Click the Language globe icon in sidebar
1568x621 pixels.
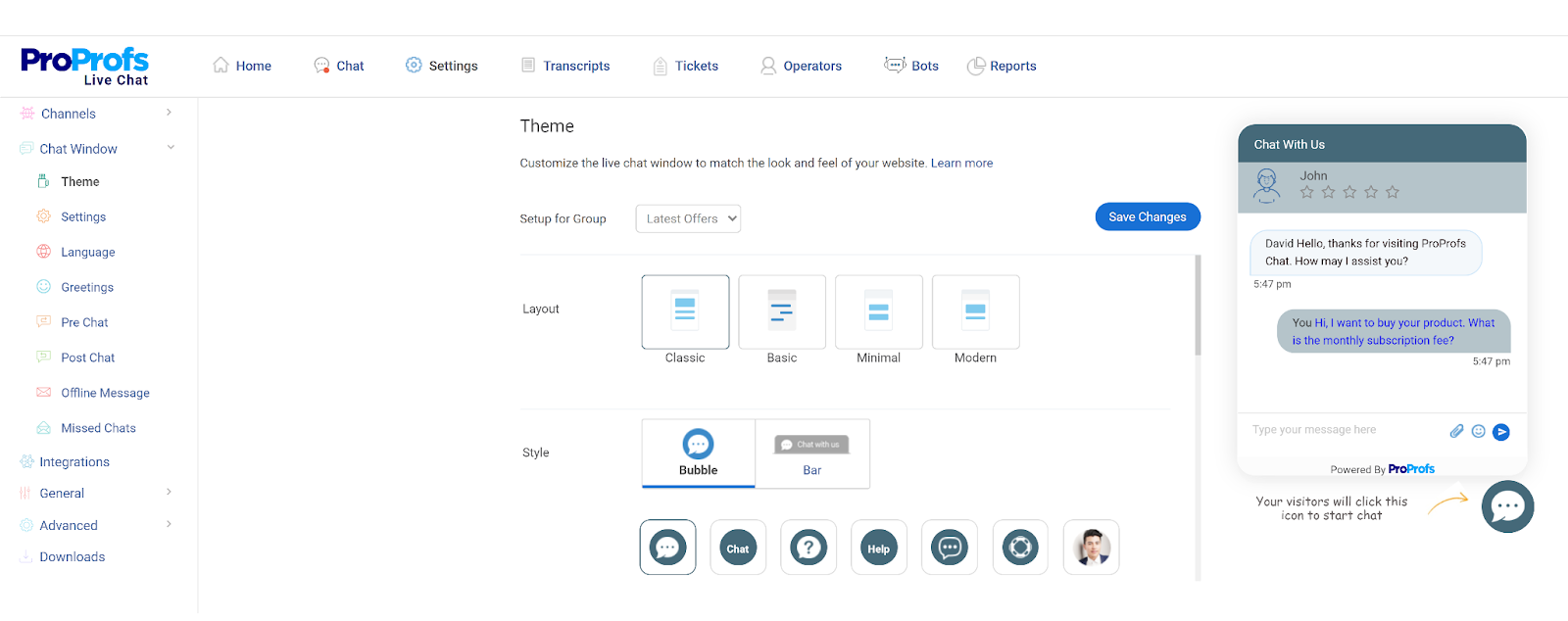pos(43,252)
